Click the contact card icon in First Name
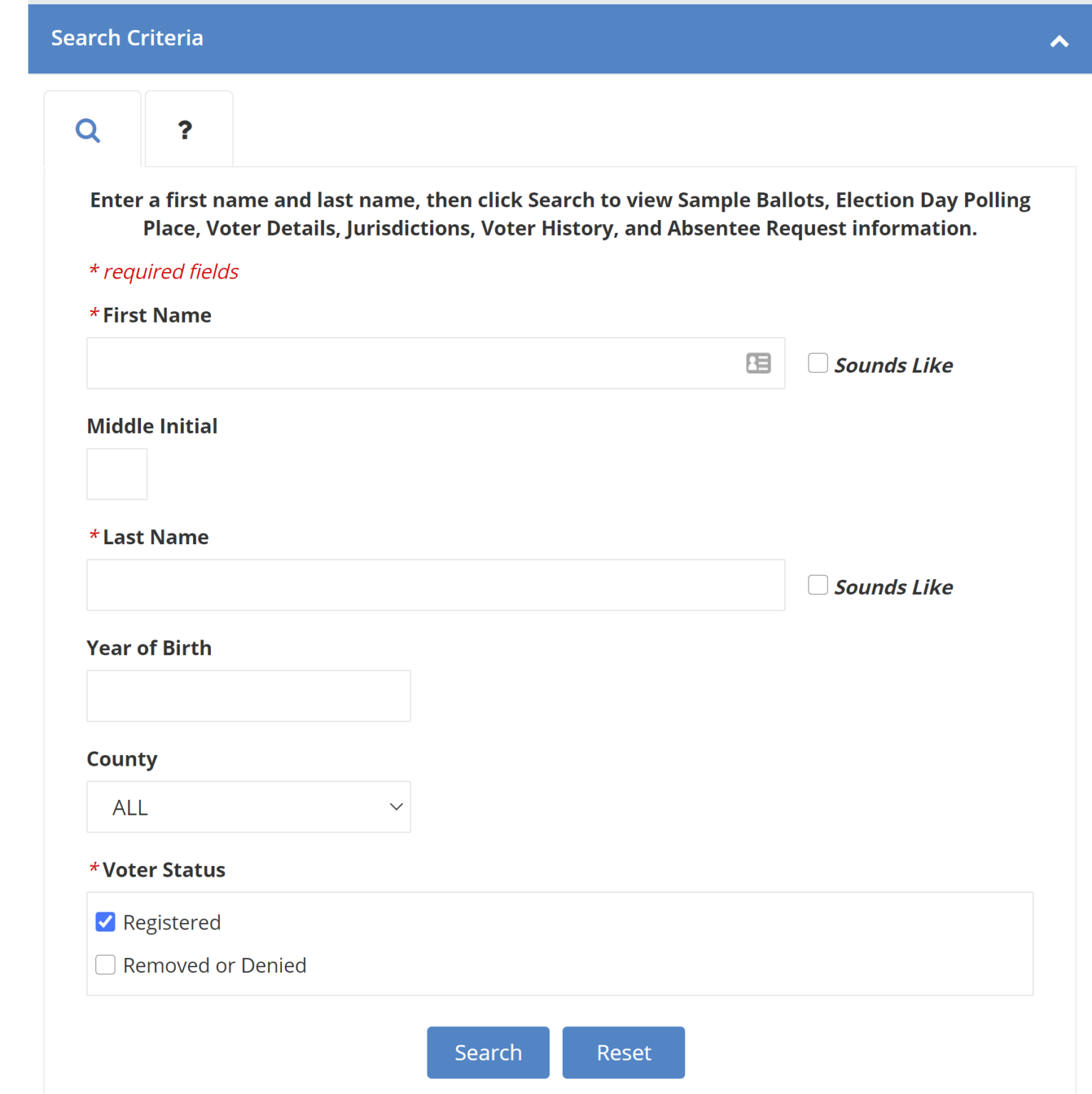The height and width of the screenshot is (1094, 1092). pos(758,363)
